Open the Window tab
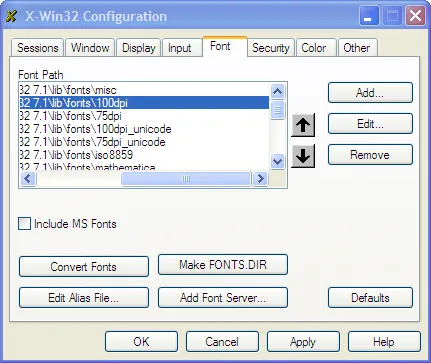Screen dimensions: 431x363 coord(90,48)
